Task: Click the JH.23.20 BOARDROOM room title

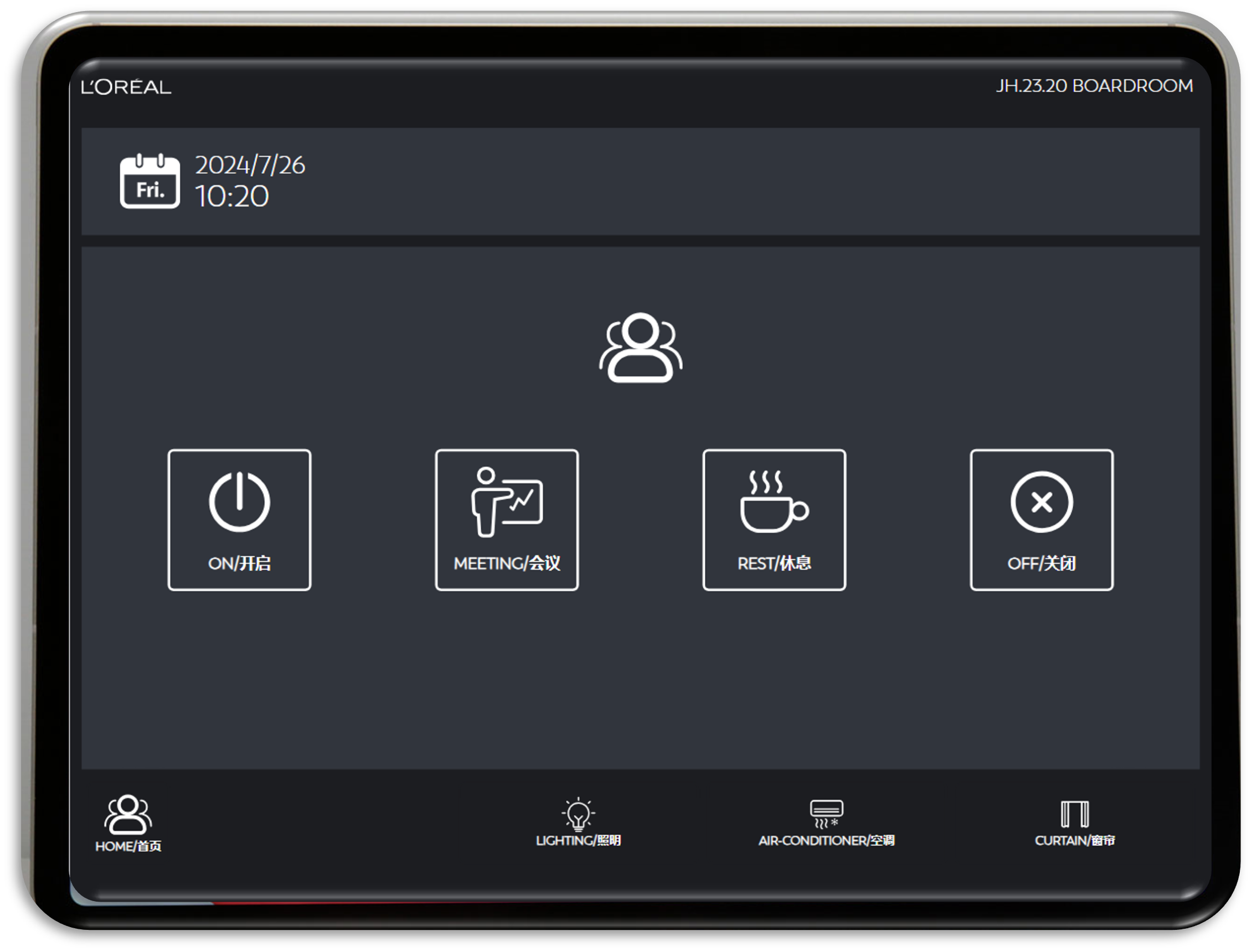Action: click(x=1094, y=86)
